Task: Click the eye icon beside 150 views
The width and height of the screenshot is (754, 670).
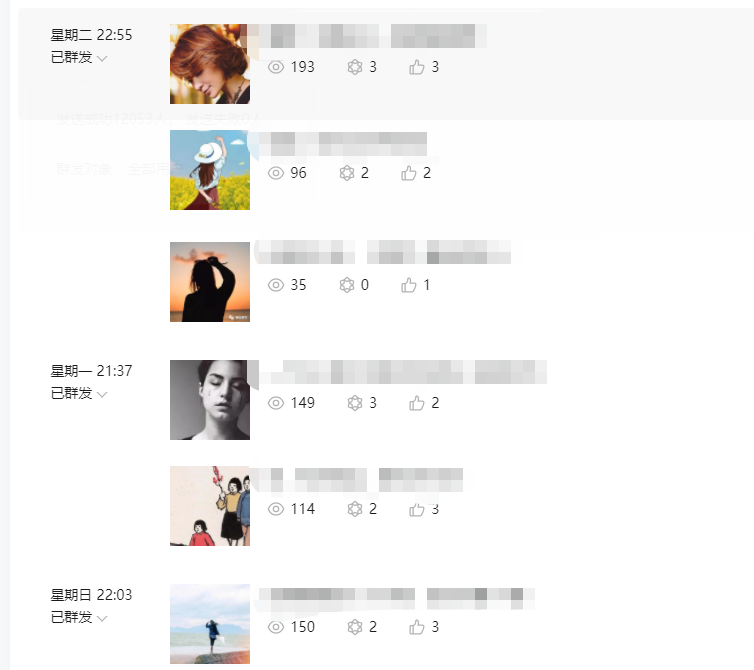Action: click(x=277, y=627)
